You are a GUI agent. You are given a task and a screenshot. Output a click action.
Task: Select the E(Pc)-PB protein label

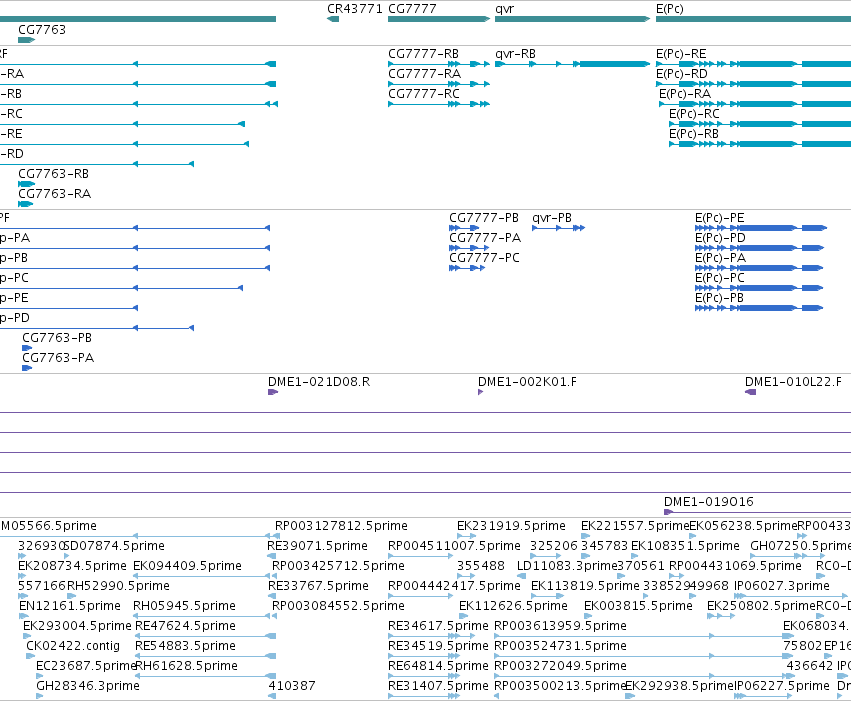[x=719, y=298]
